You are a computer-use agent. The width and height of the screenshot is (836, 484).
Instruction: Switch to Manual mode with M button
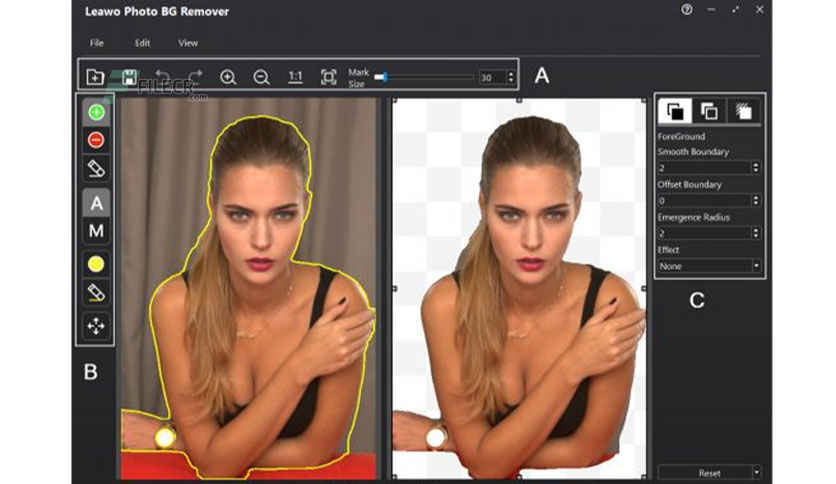96,231
